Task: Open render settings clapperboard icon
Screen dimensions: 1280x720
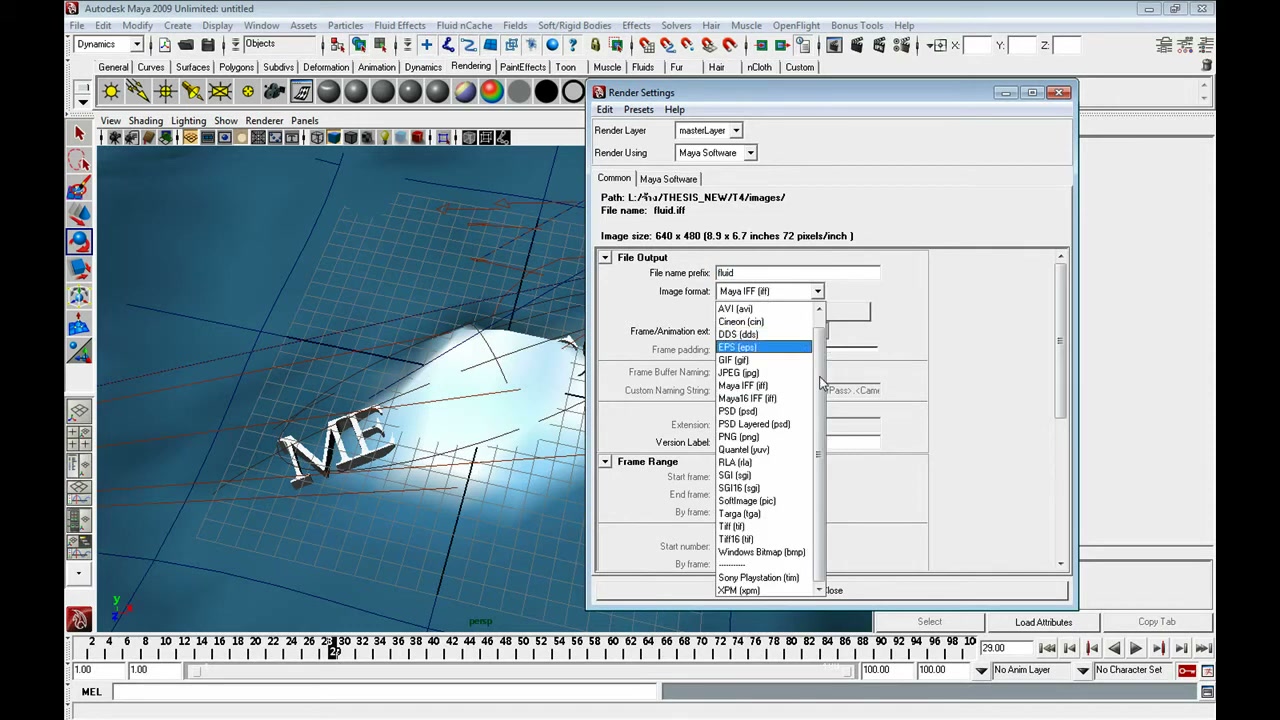Action: [901, 45]
